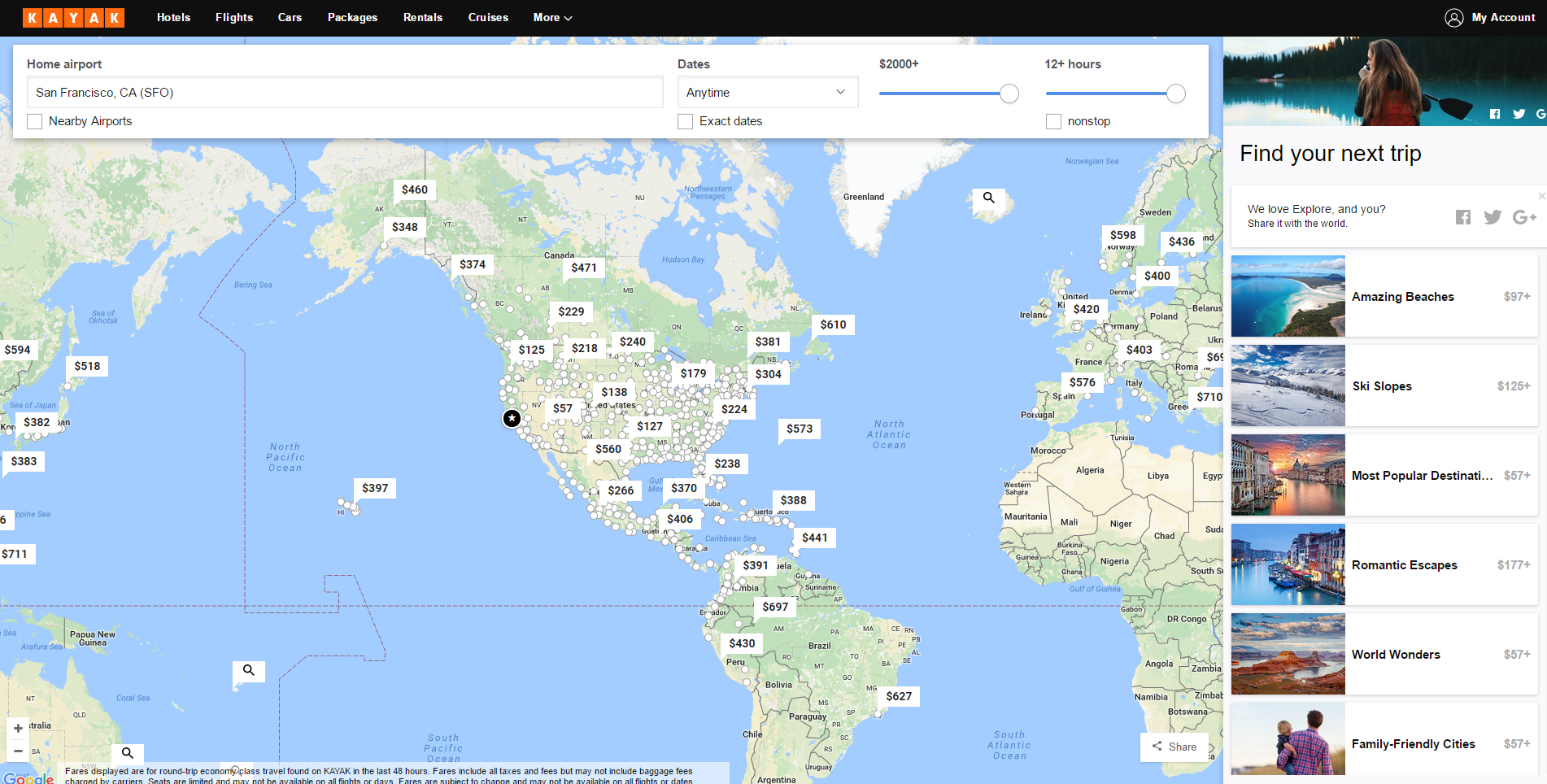Screen dimensions: 1547x784
Task: Open the My Account profile icon
Action: point(1454,18)
